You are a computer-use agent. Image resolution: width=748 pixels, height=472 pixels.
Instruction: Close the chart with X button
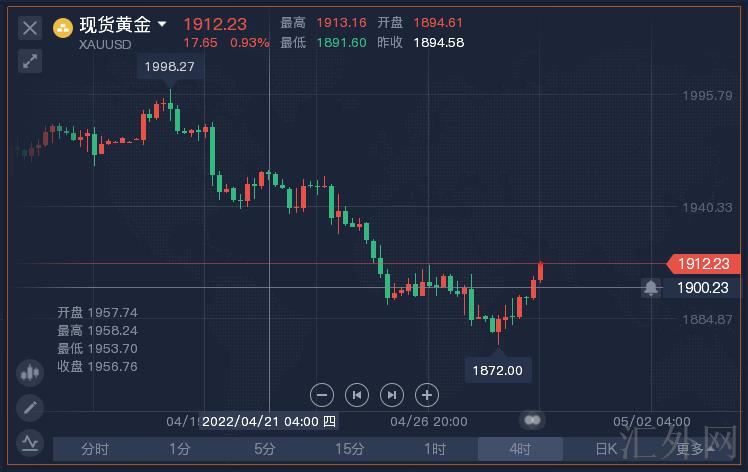coord(30,27)
